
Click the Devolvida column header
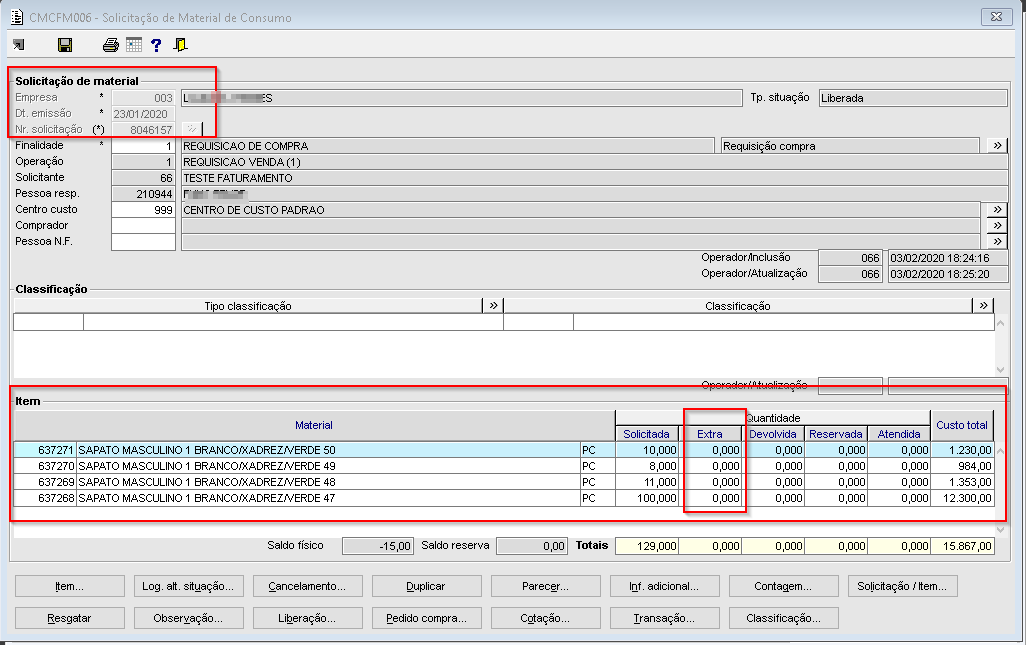[773, 434]
